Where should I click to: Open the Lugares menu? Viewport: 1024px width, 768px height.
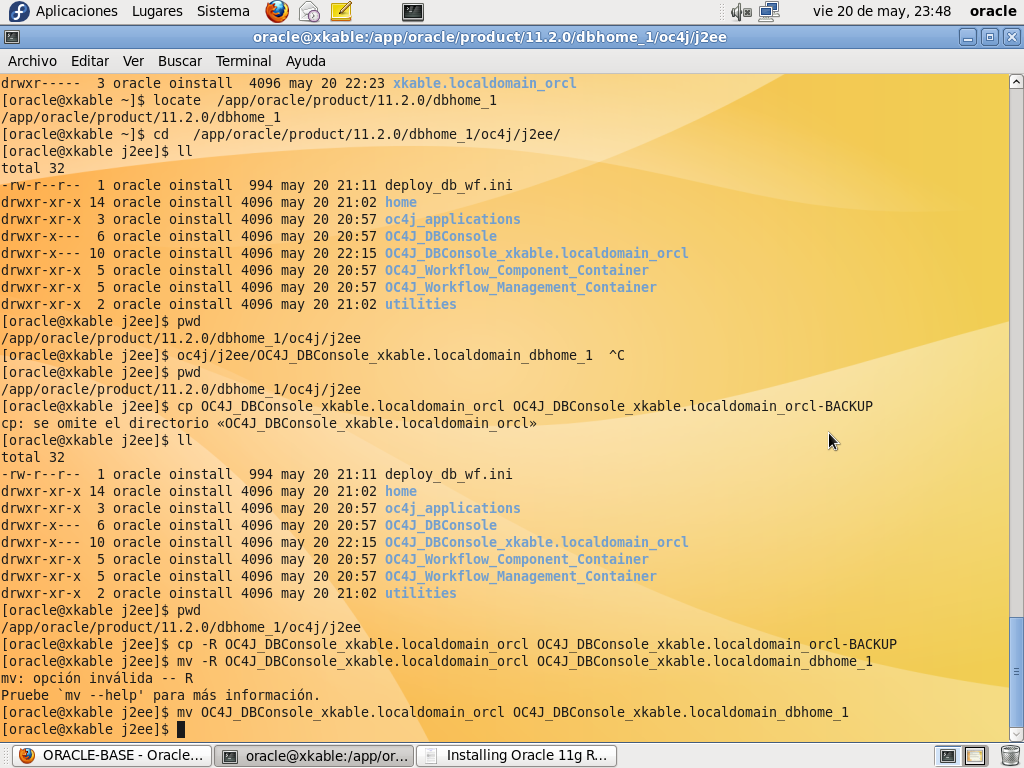click(157, 11)
